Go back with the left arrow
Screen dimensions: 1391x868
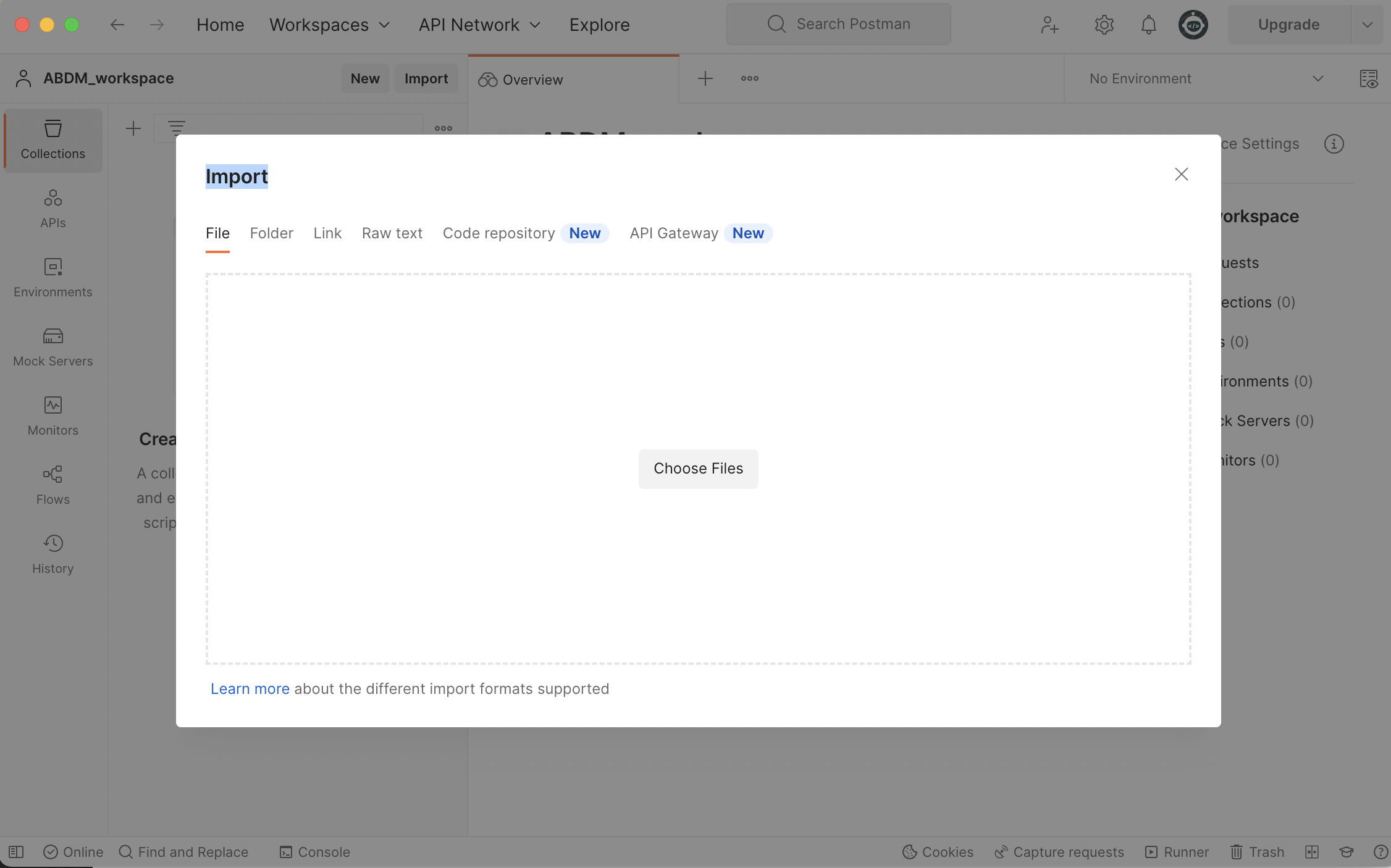[x=117, y=25]
